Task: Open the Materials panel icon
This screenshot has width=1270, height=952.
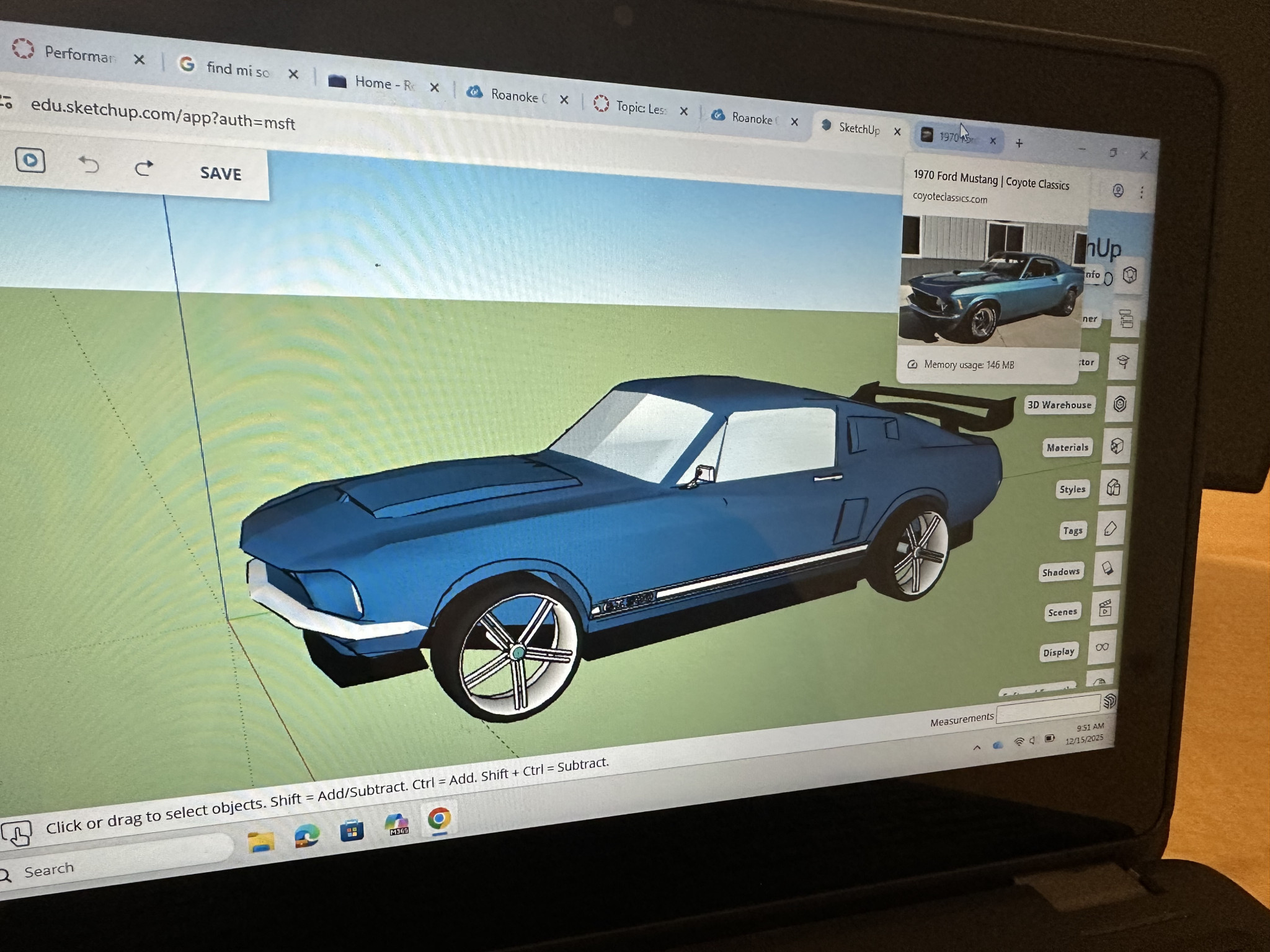Action: (1116, 446)
